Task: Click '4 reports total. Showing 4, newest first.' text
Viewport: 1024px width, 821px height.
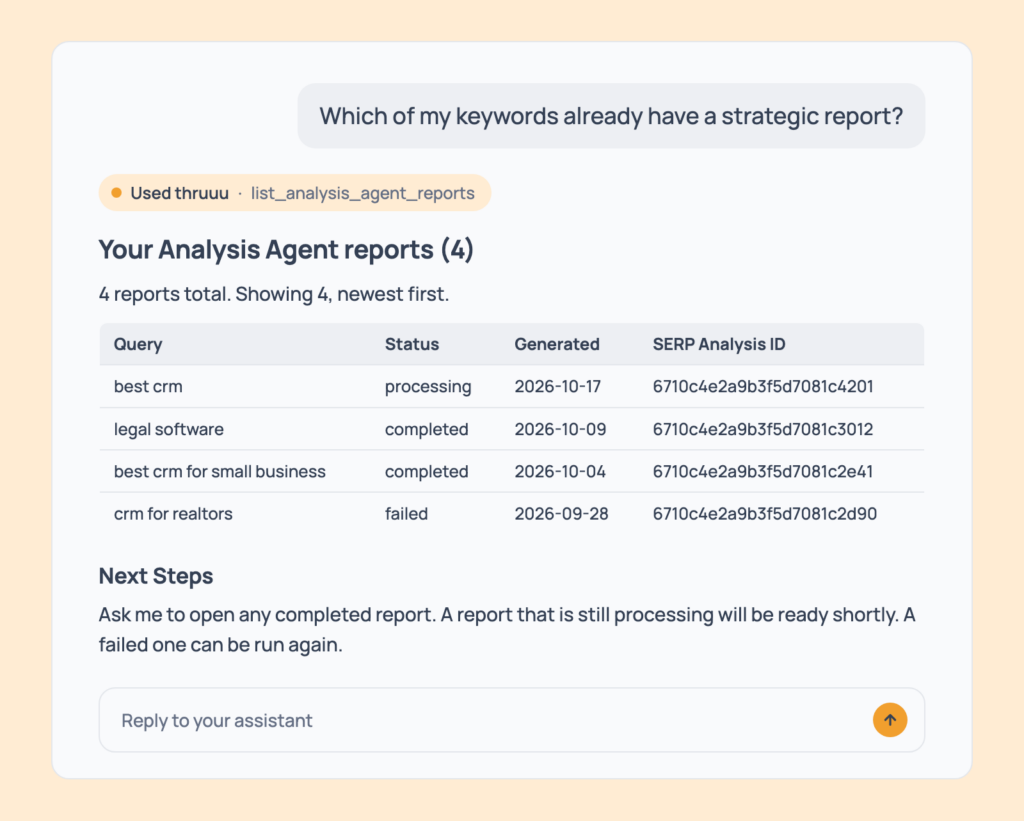Action: (274, 294)
